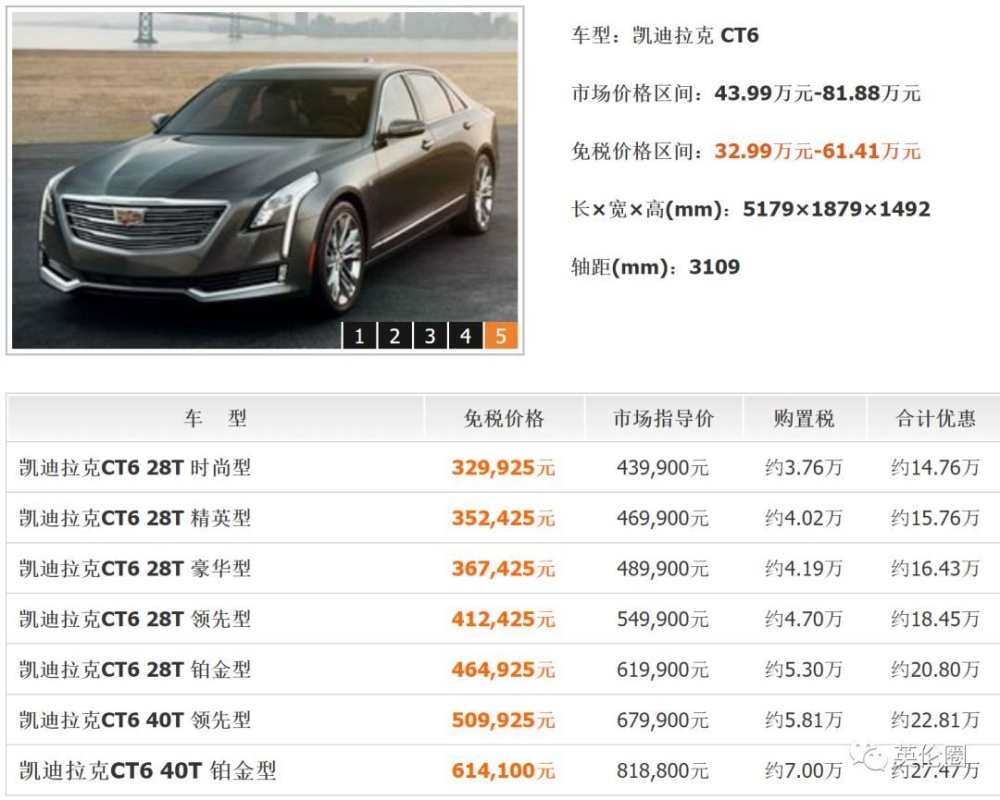The image size is (1000, 800).
Task: Click purchase tax 约4.70万
Action: (804, 619)
